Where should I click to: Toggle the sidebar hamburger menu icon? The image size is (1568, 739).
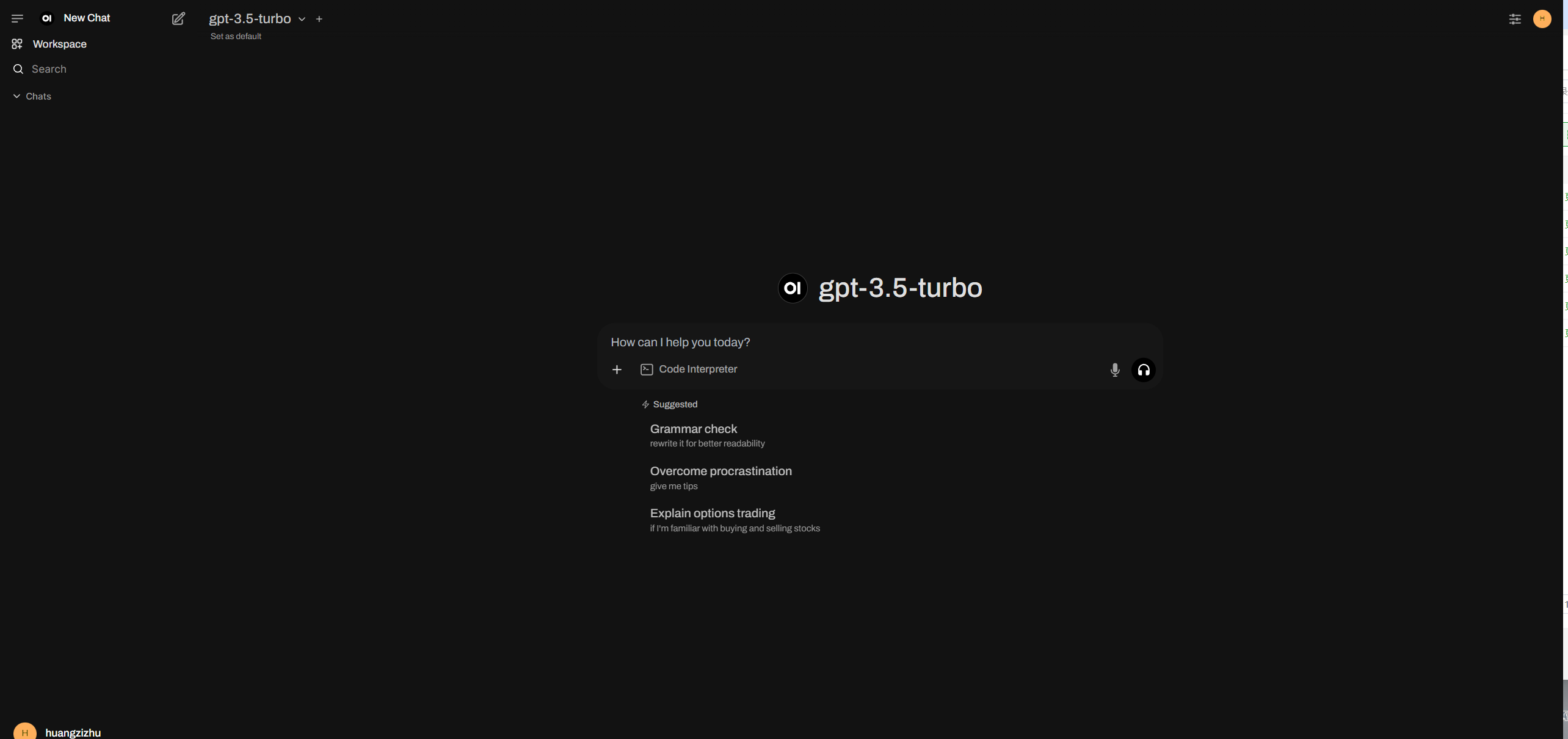pyautogui.click(x=17, y=19)
